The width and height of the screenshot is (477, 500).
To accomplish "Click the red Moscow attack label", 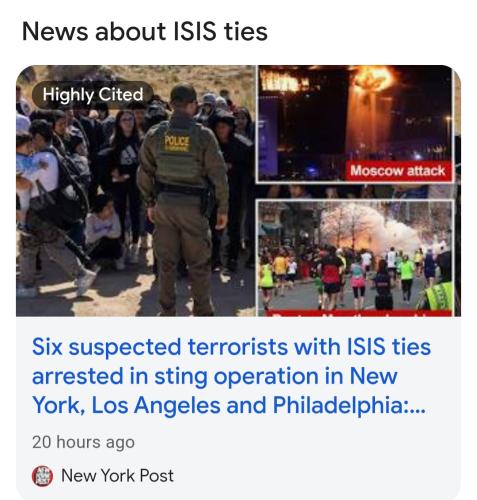I will [x=398, y=171].
